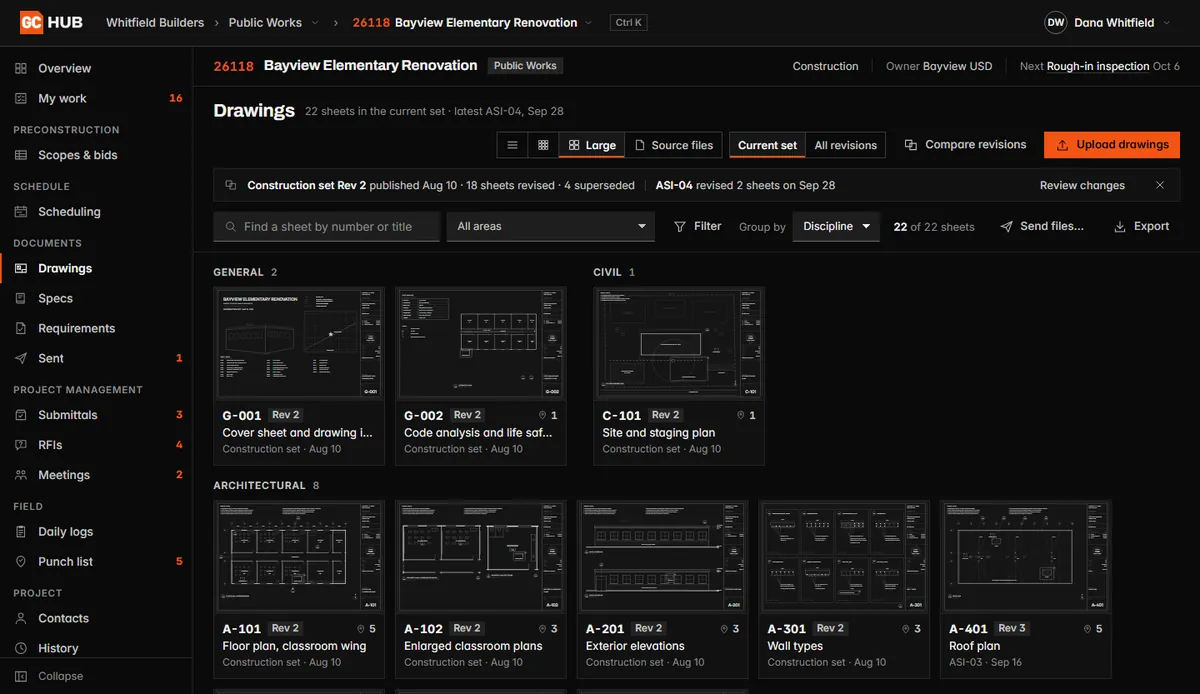Viewport: 1200px width, 694px height.
Task: Collapse the sidebar
Action: (x=96, y=676)
